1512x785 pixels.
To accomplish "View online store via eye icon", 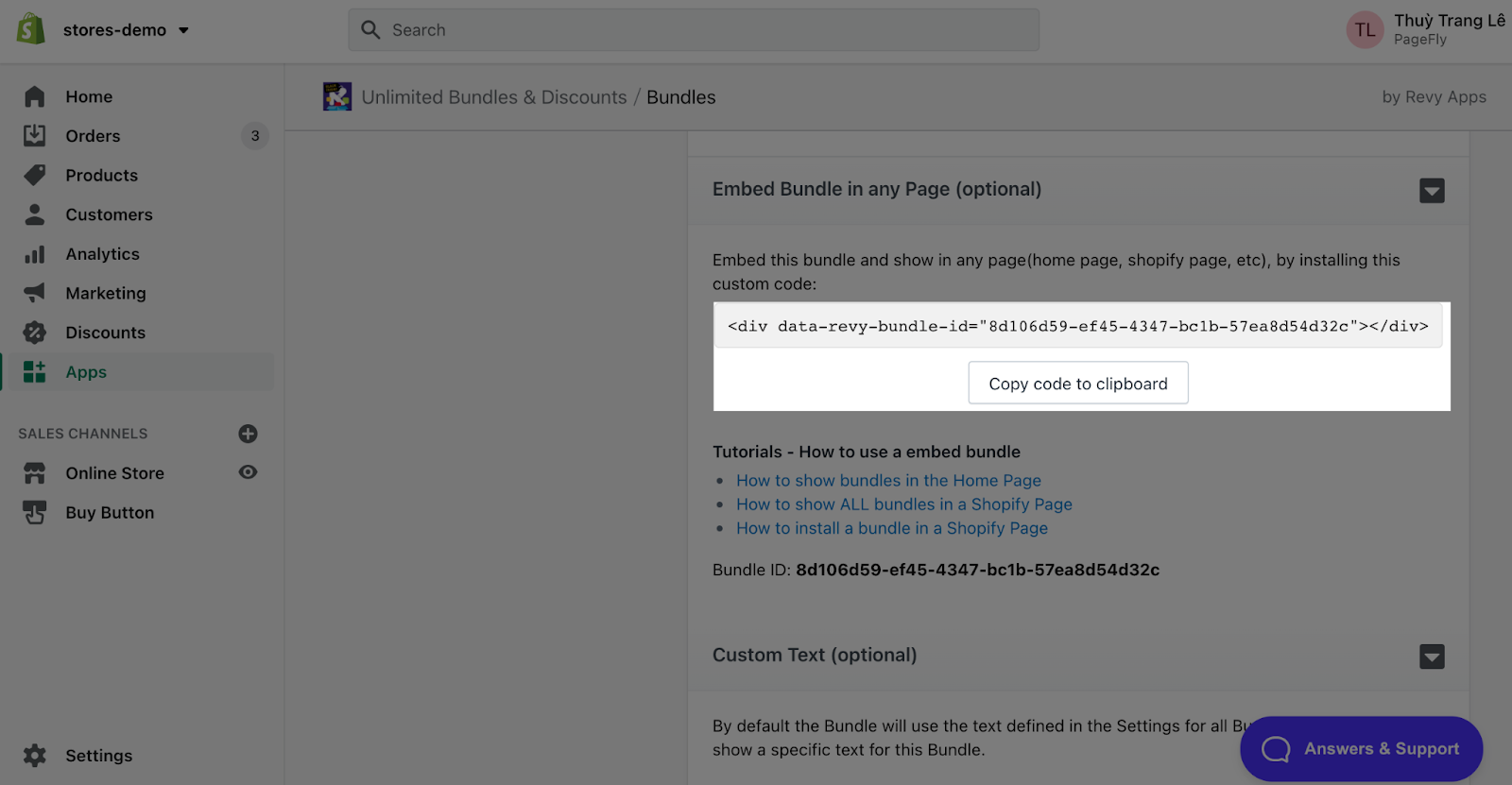I will 249,472.
